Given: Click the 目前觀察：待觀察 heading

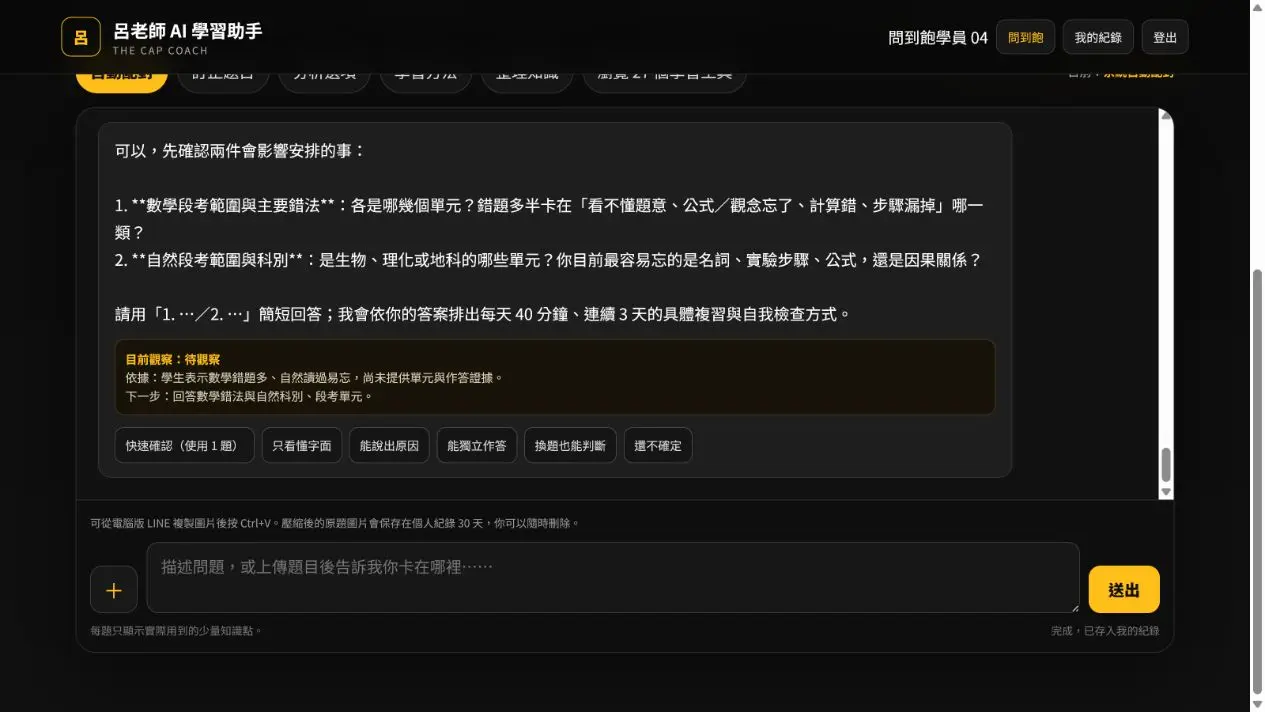Looking at the screenshot, I should point(173,359).
